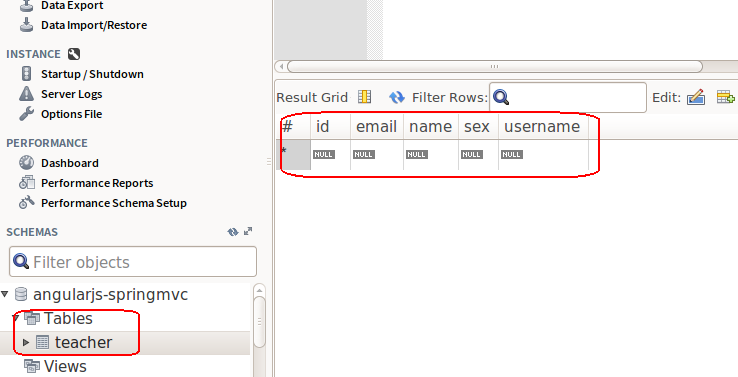Viewport: 738px width, 377px height.
Task: Click the NULL cell under email
Action: pyautogui.click(x=377, y=154)
